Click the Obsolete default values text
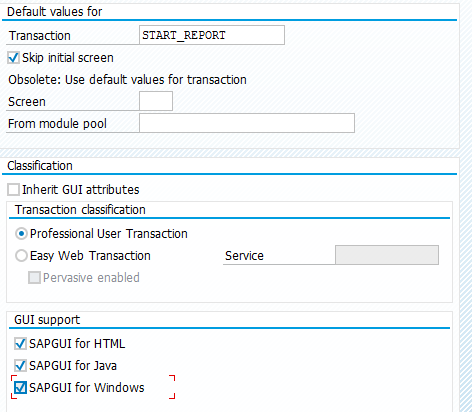 coord(127,80)
